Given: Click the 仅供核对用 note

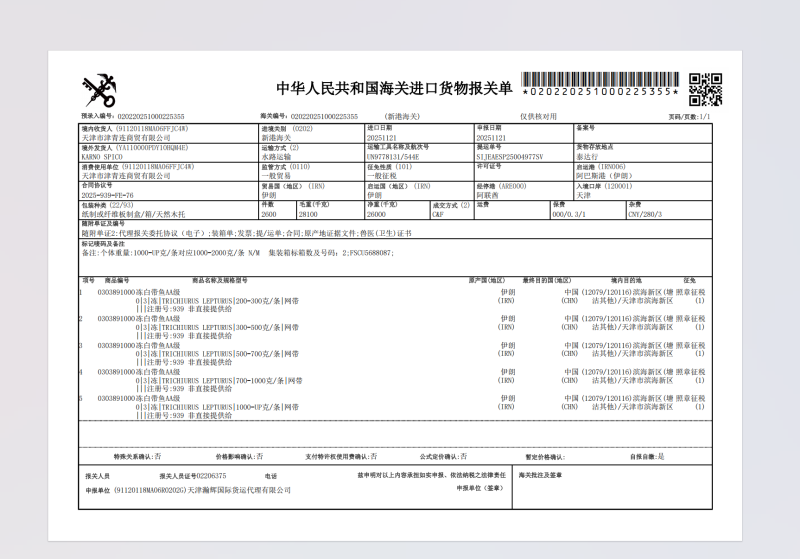Looking at the screenshot, I should [538, 117].
